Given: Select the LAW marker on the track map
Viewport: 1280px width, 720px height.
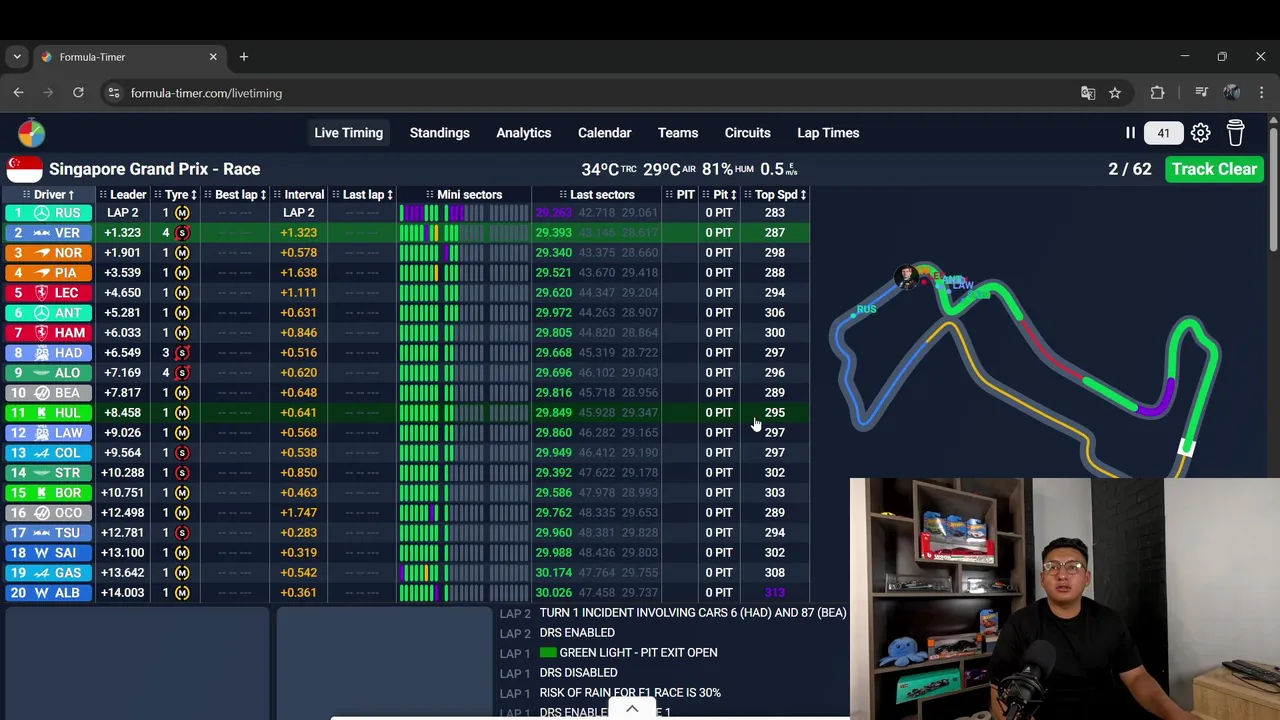Looking at the screenshot, I should (962, 285).
